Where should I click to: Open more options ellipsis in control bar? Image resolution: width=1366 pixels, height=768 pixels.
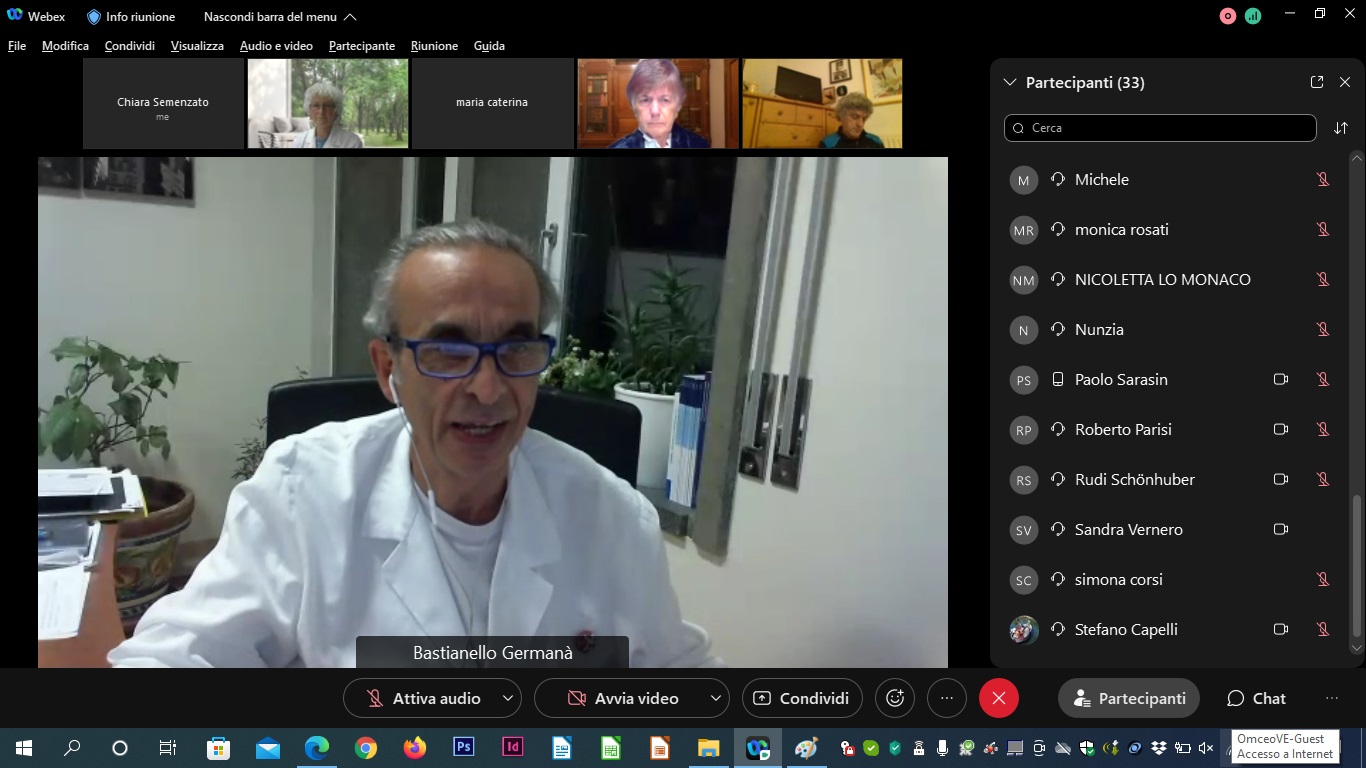[947, 698]
